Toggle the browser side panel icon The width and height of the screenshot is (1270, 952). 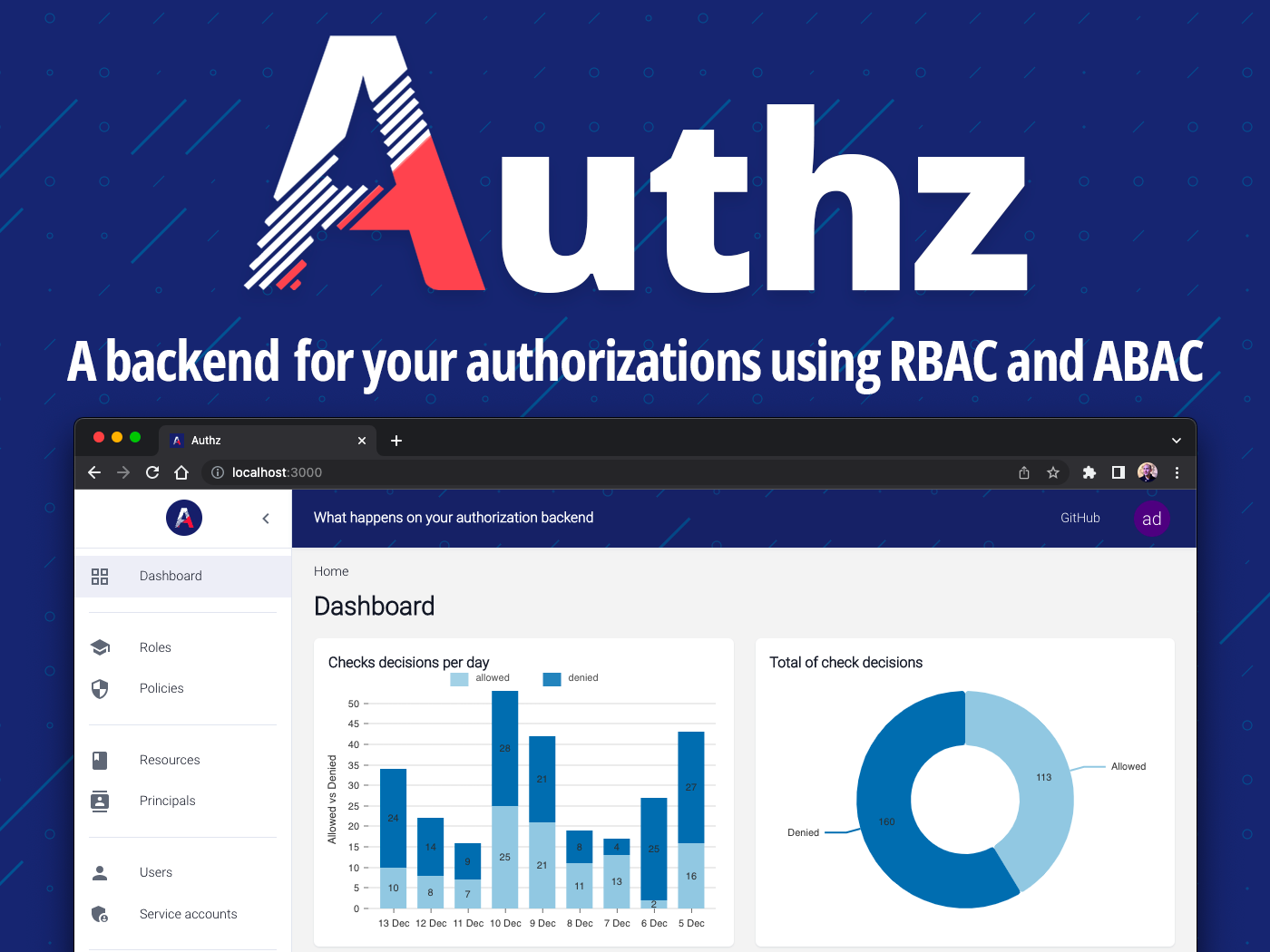point(1119,472)
